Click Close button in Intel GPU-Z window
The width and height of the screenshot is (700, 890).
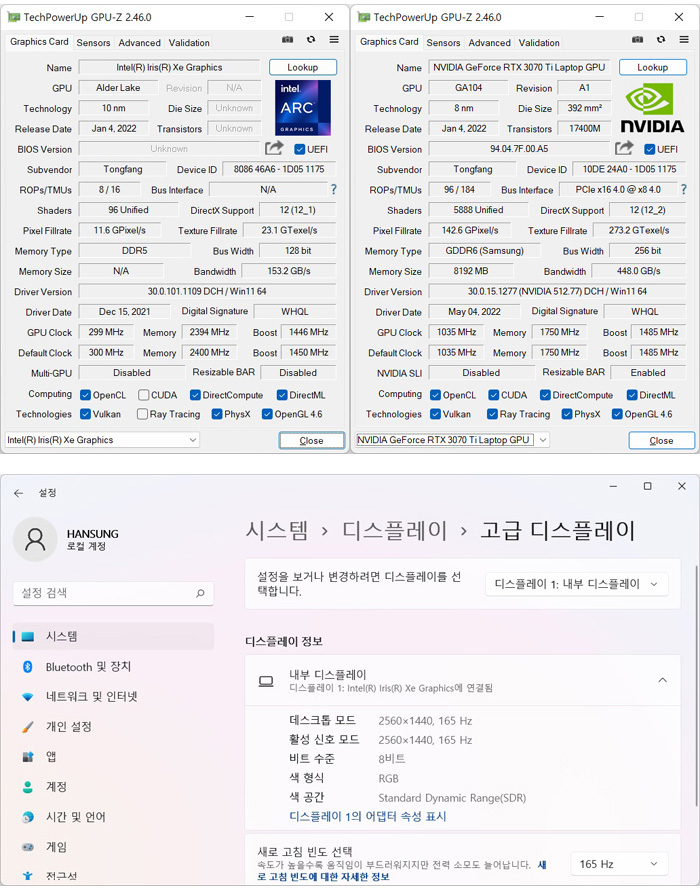click(x=311, y=440)
